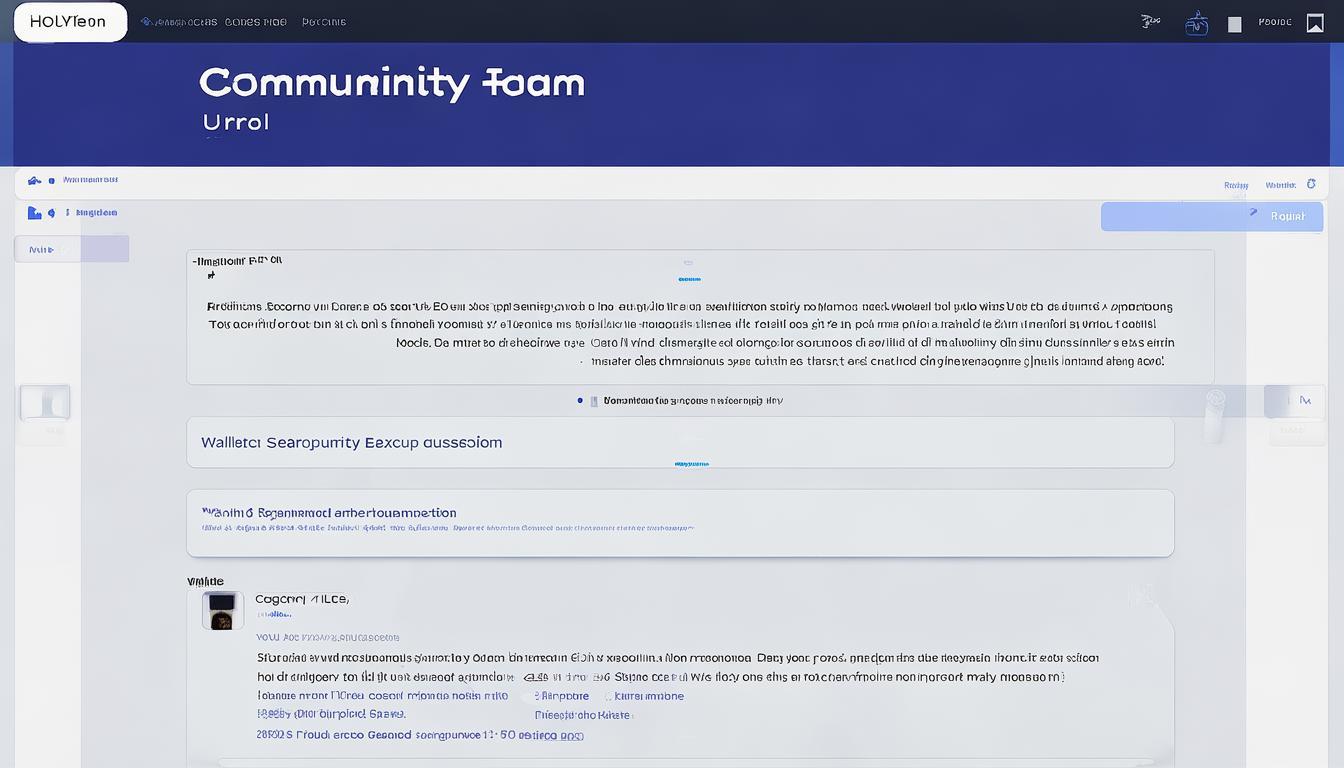Open the second navigation menu item in header

pyautogui.click(x=255, y=22)
